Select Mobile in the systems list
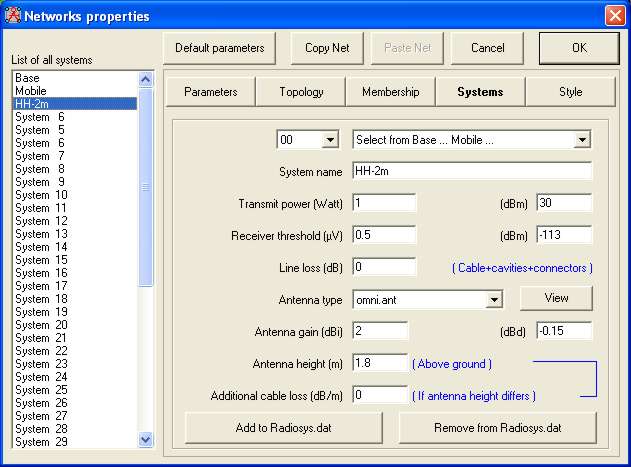The height and width of the screenshot is (467, 631). click(x=75, y=91)
